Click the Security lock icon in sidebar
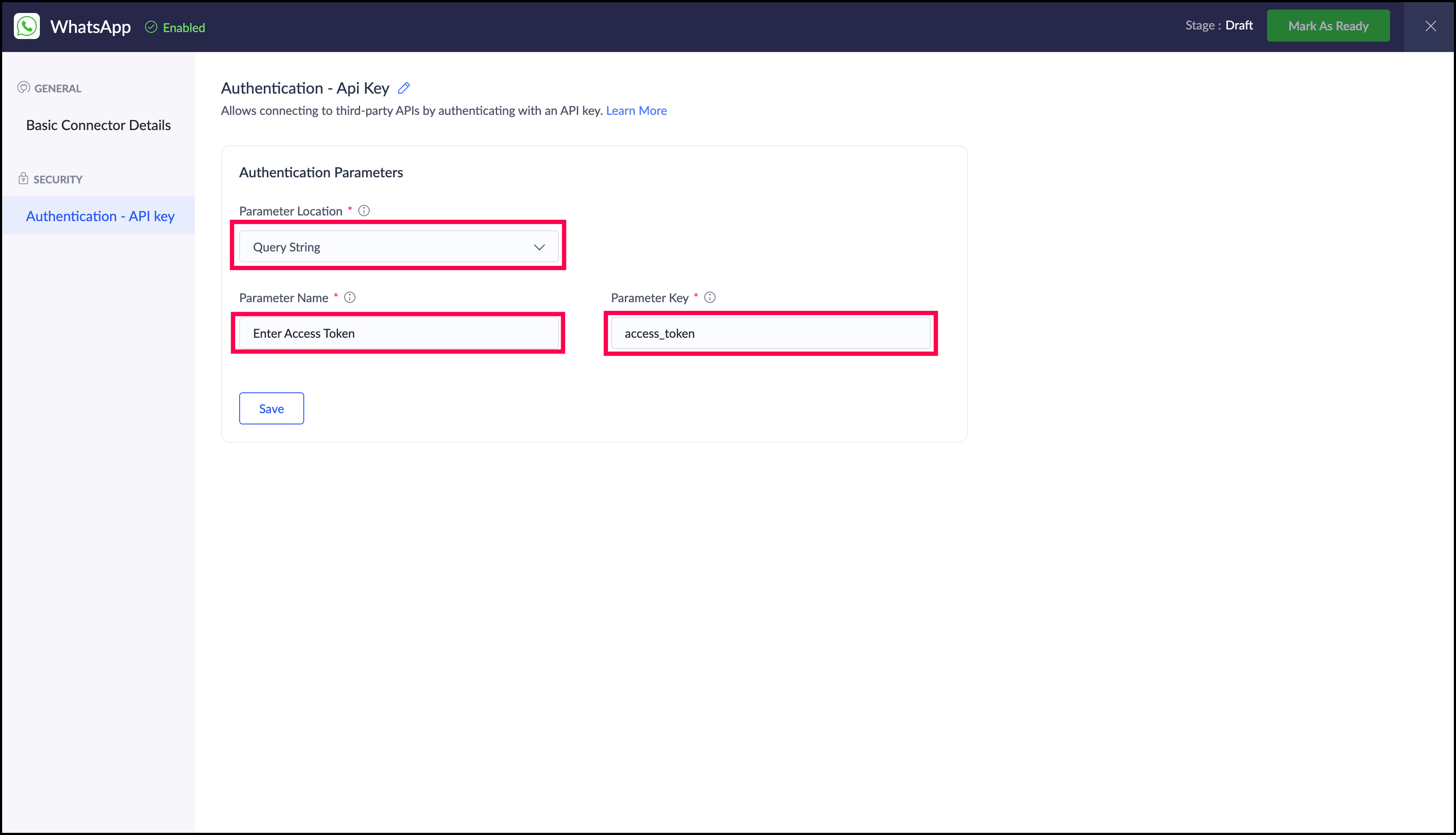Image resolution: width=1456 pixels, height=835 pixels. tap(23, 178)
